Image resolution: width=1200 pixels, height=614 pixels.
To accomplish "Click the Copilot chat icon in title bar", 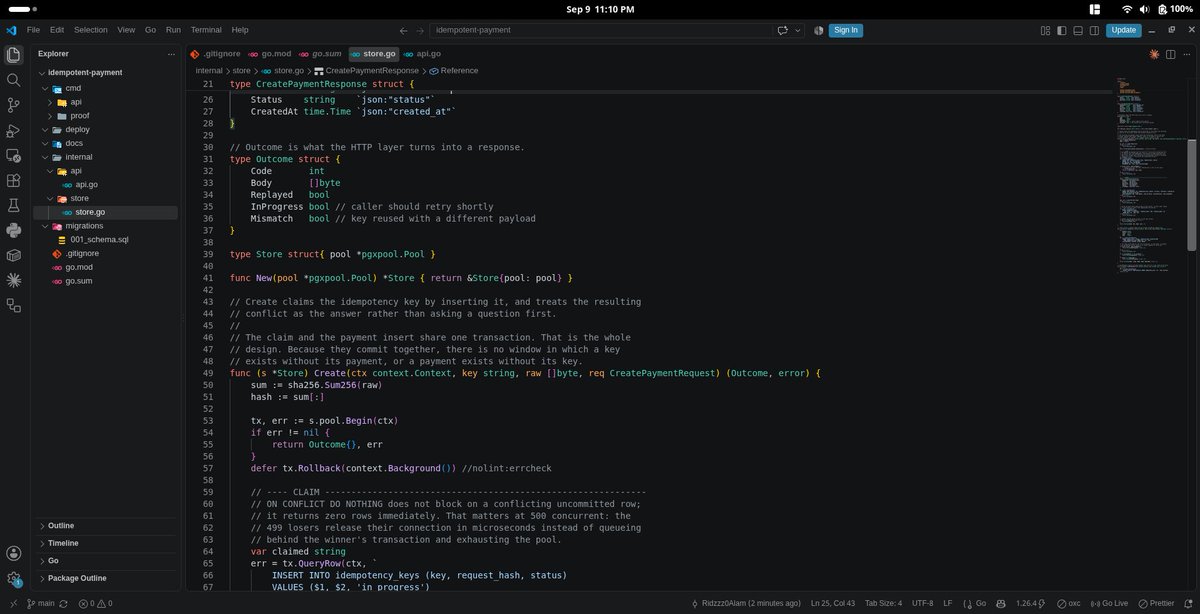I will pyautogui.click(x=782, y=30).
